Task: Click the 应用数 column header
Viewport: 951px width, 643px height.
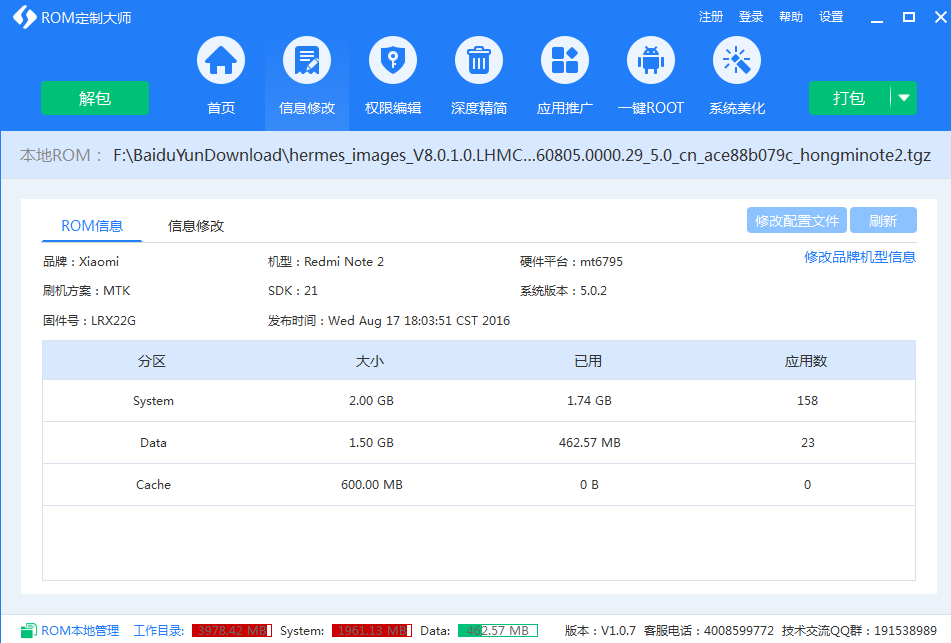Action: click(x=806, y=362)
